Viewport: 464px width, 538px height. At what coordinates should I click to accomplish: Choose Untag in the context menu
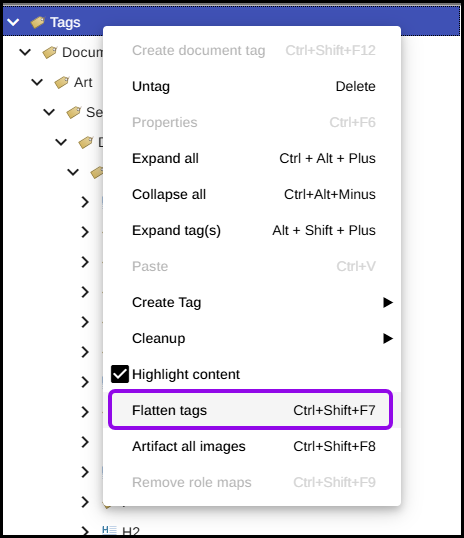(x=252, y=86)
